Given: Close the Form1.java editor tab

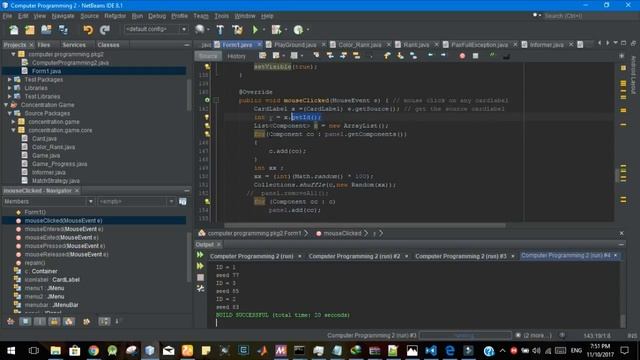Looking at the screenshot, I should click(x=260, y=44).
